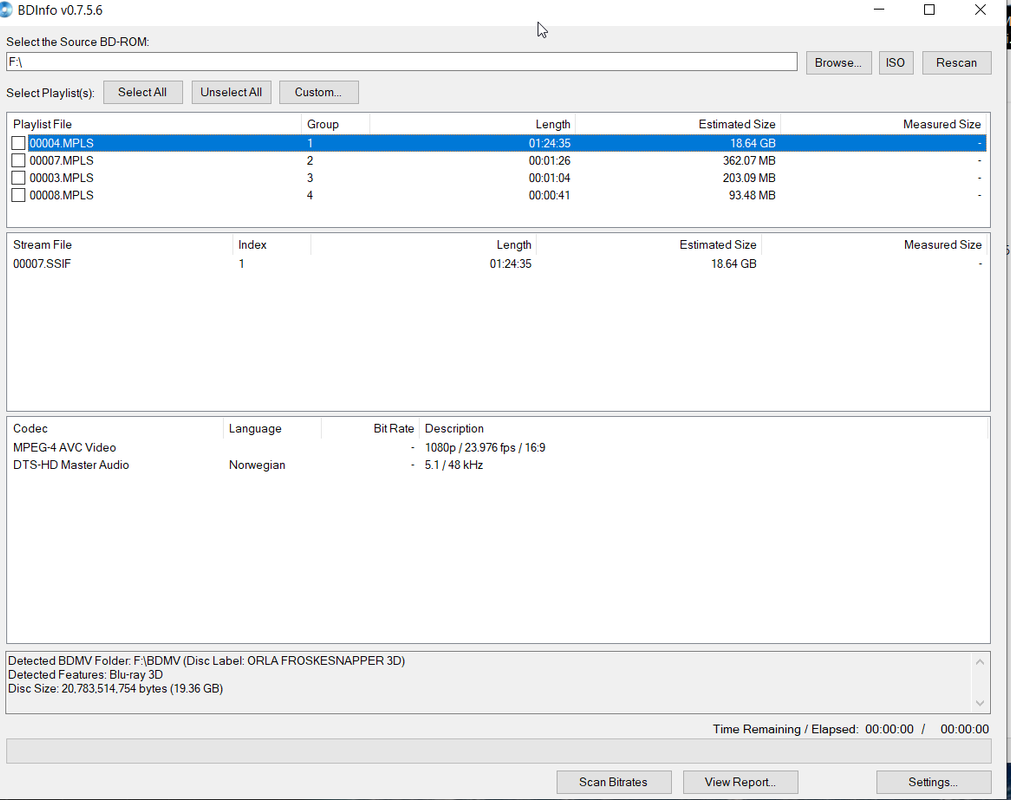Click the scan progress bar
The image size is (1011, 800).
498,751
